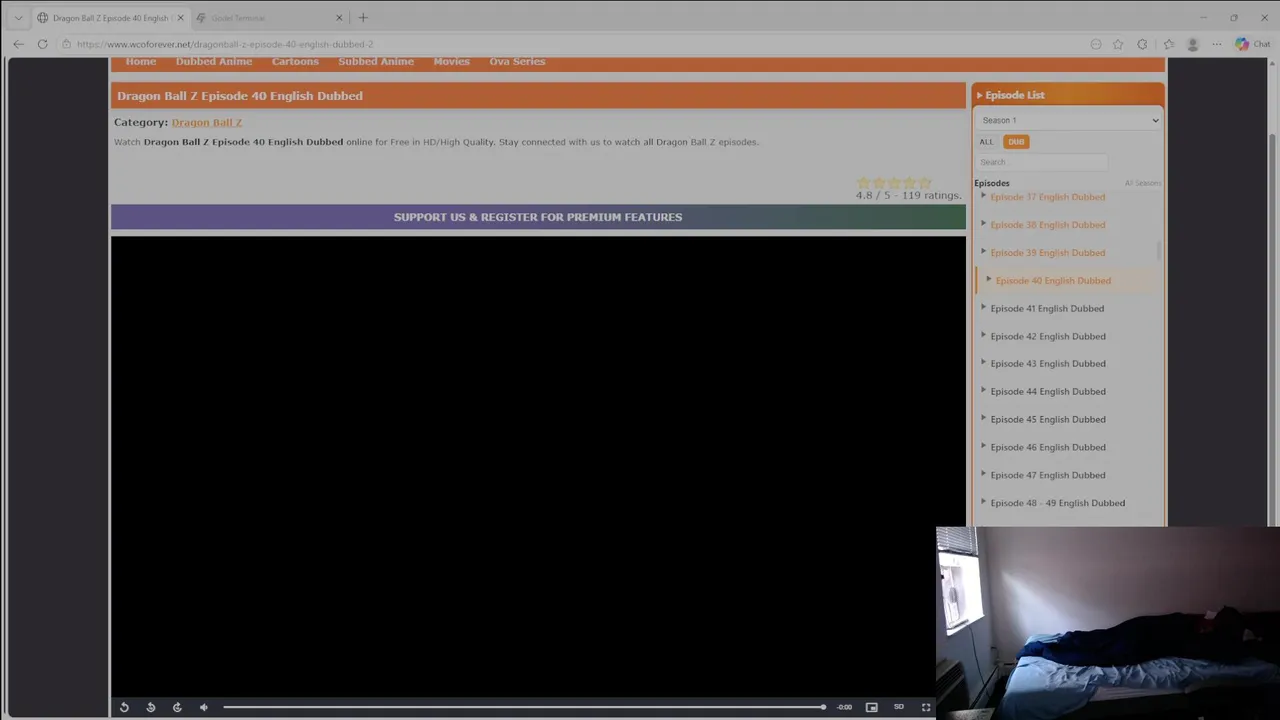
Task: Click the episode Search field
Action: point(1042,162)
